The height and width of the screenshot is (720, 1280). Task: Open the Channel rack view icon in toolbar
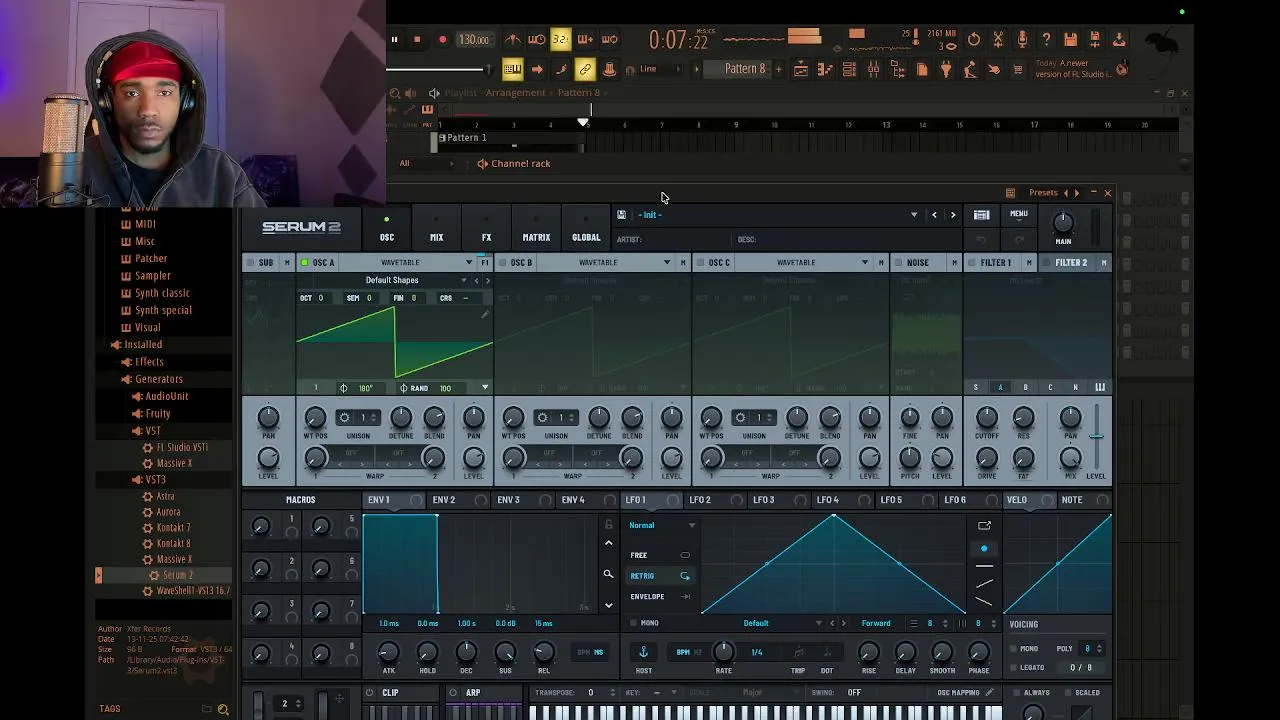pos(849,69)
